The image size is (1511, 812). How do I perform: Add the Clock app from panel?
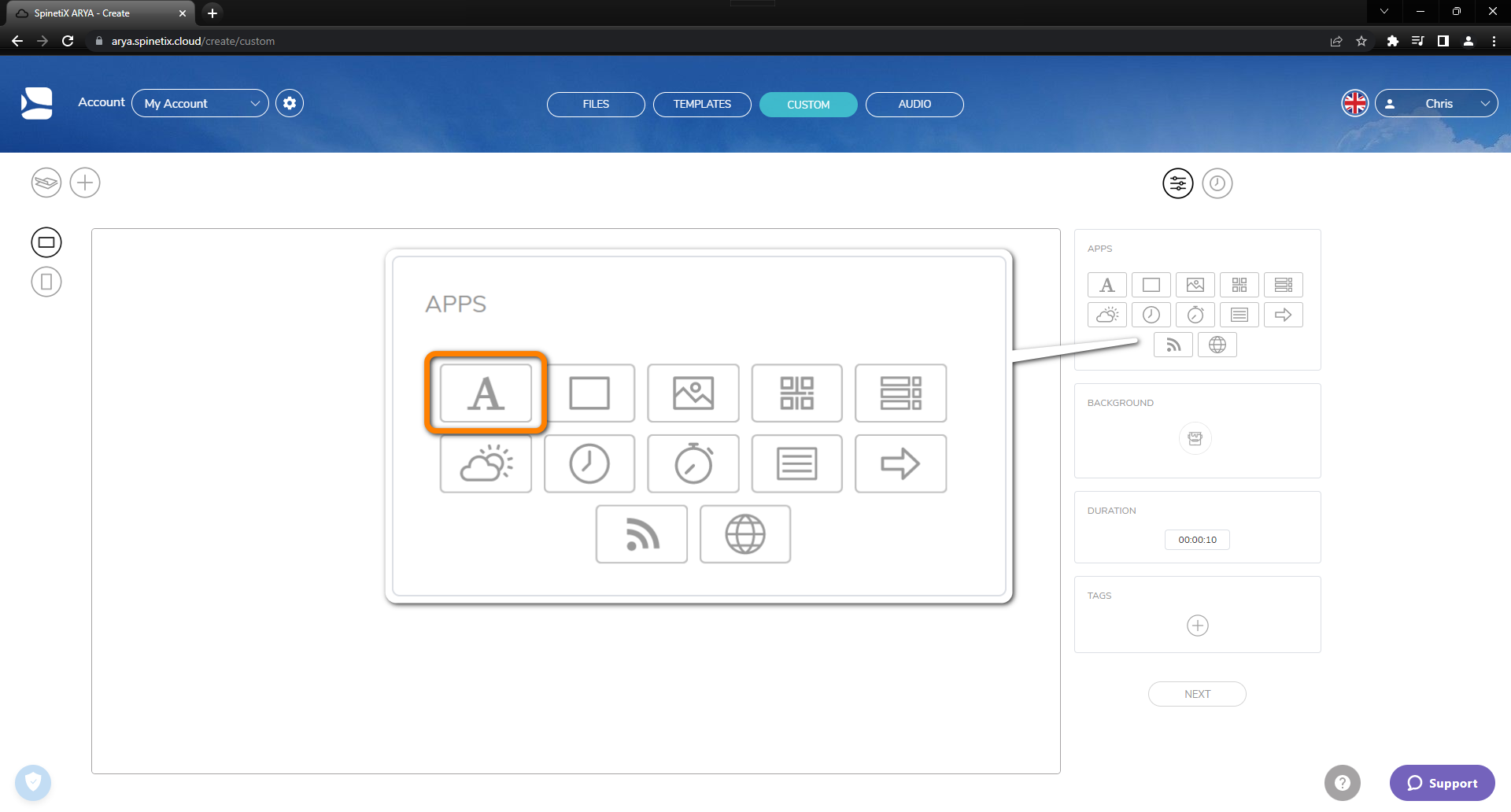tap(1151, 315)
